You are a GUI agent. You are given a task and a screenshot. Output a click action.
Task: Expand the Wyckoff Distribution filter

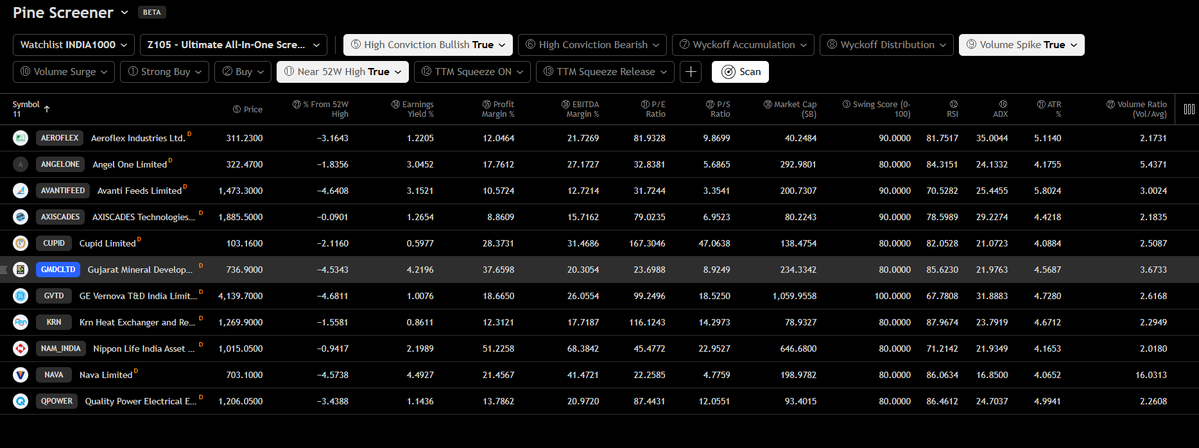tap(887, 45)
